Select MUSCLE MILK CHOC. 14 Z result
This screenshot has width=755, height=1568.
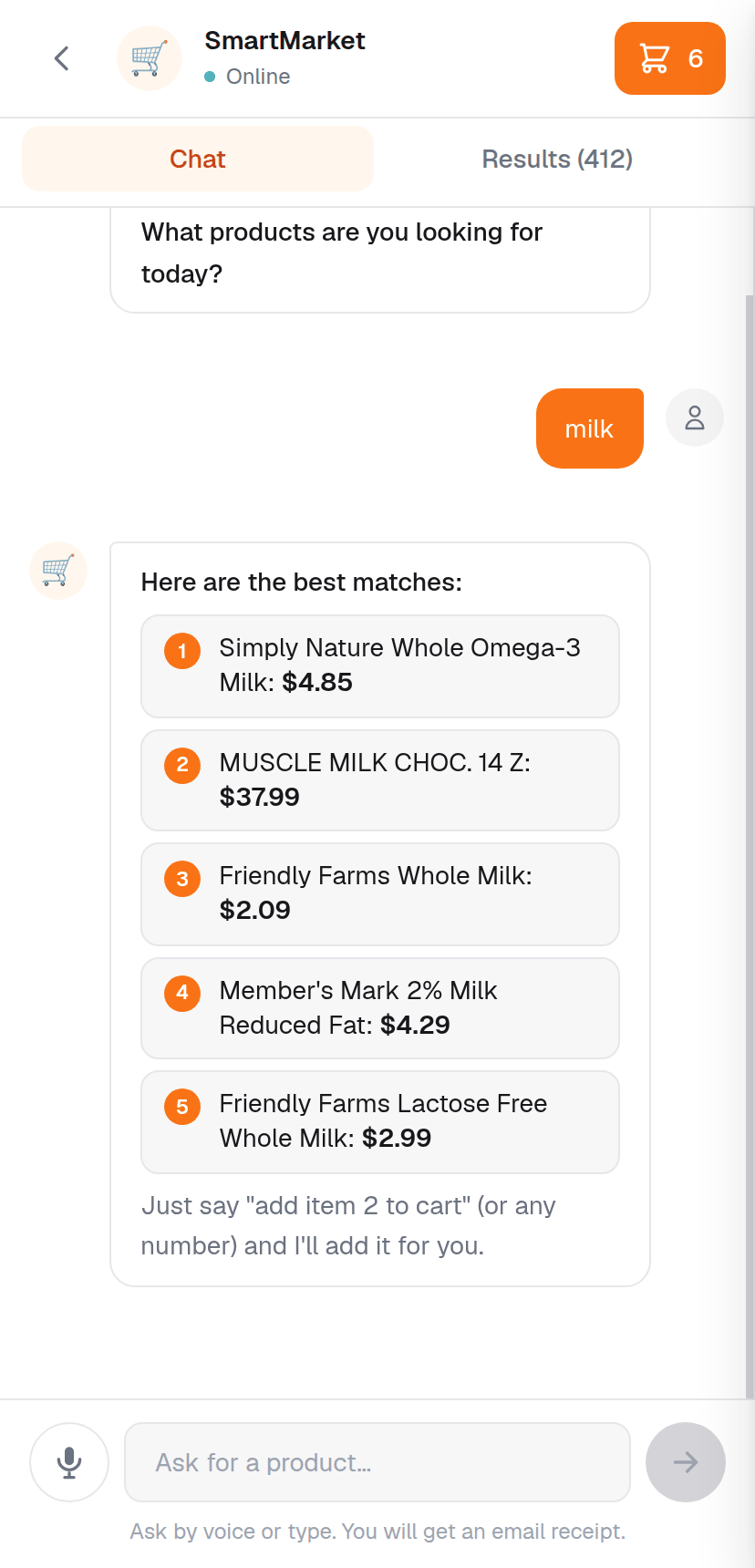pyautogui.click(x=380, y=780)
